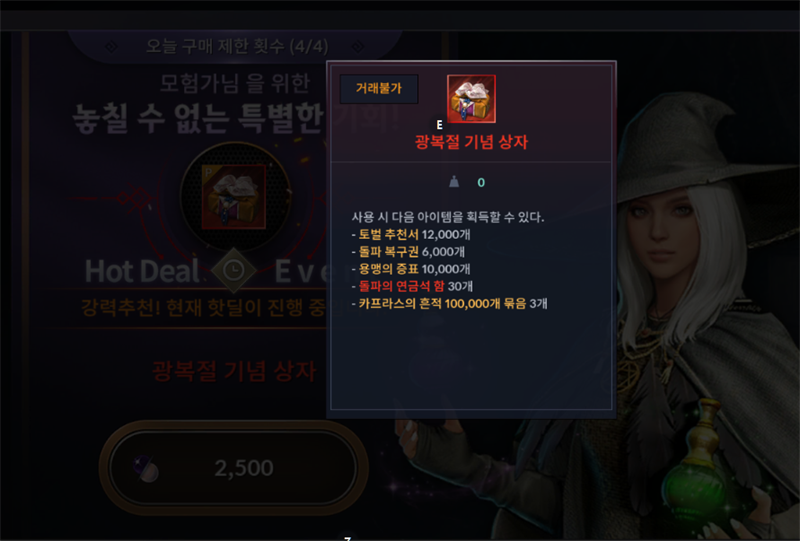Click the dimmed 광복절 기념 상자 title above price
The image size is (800, 541).
pos(234,371)
